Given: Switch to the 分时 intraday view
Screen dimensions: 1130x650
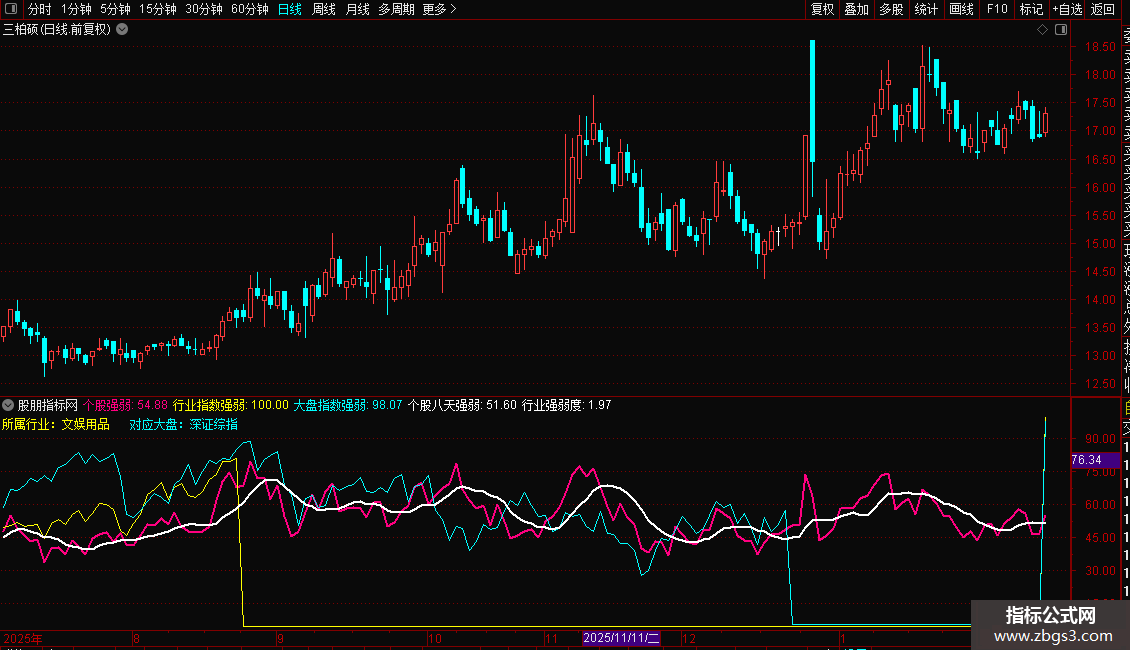Looking at the screenshot, I should click(x=39, y=9).
